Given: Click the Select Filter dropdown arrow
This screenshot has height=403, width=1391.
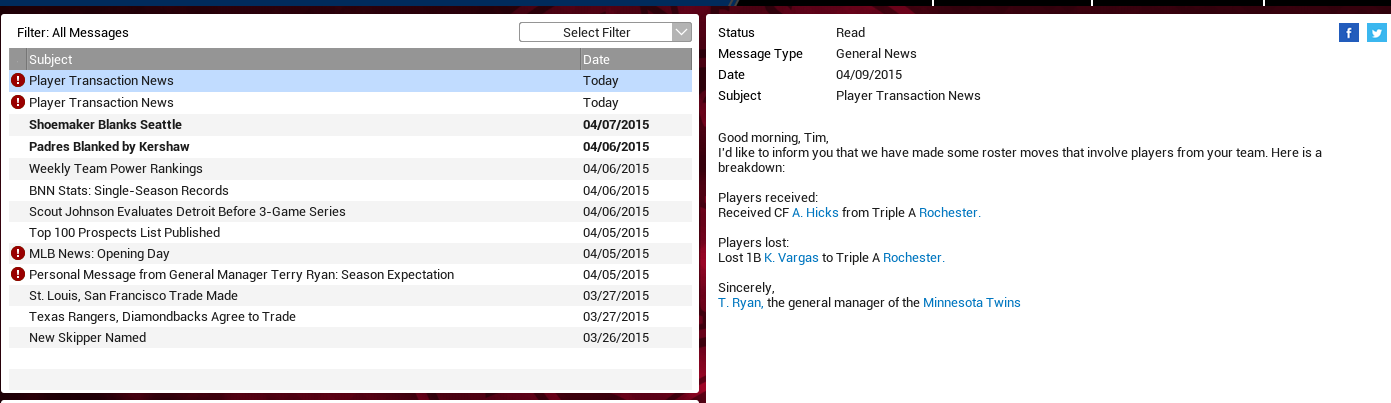Looking at the screenshot, I should (682, 33).
